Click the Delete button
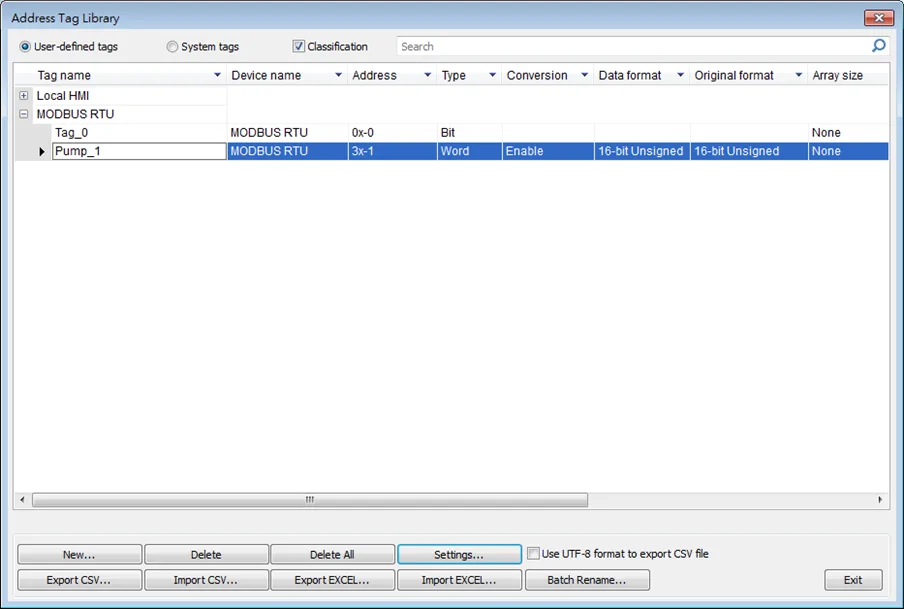The height and width of the screenshot is (609, 904). [x=206, y=554]
